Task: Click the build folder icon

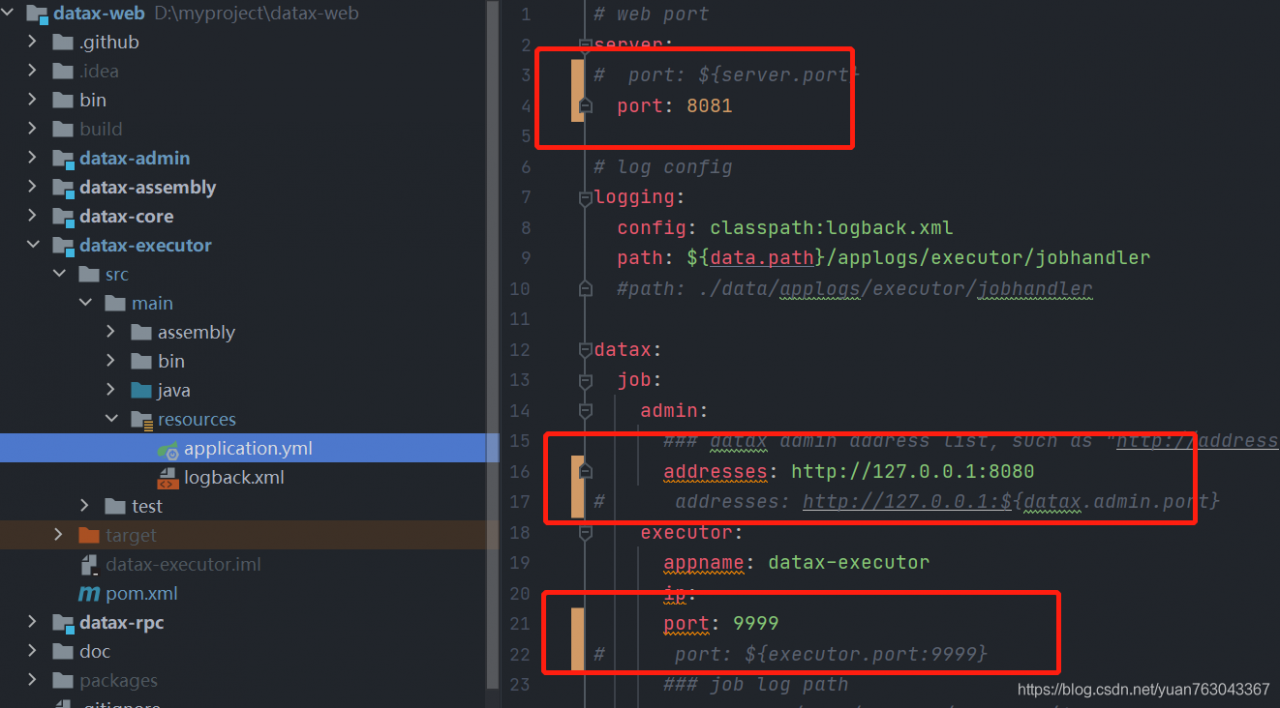Action: [x=63, y=129]
